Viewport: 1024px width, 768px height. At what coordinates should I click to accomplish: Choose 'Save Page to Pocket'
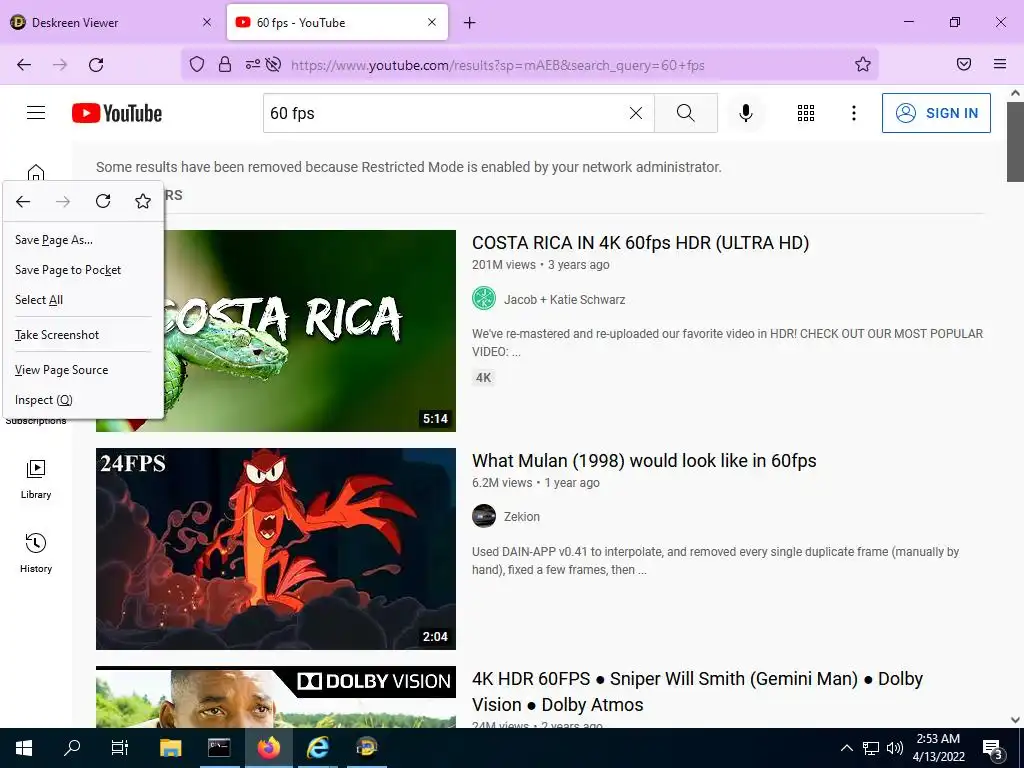coord(83,270)
